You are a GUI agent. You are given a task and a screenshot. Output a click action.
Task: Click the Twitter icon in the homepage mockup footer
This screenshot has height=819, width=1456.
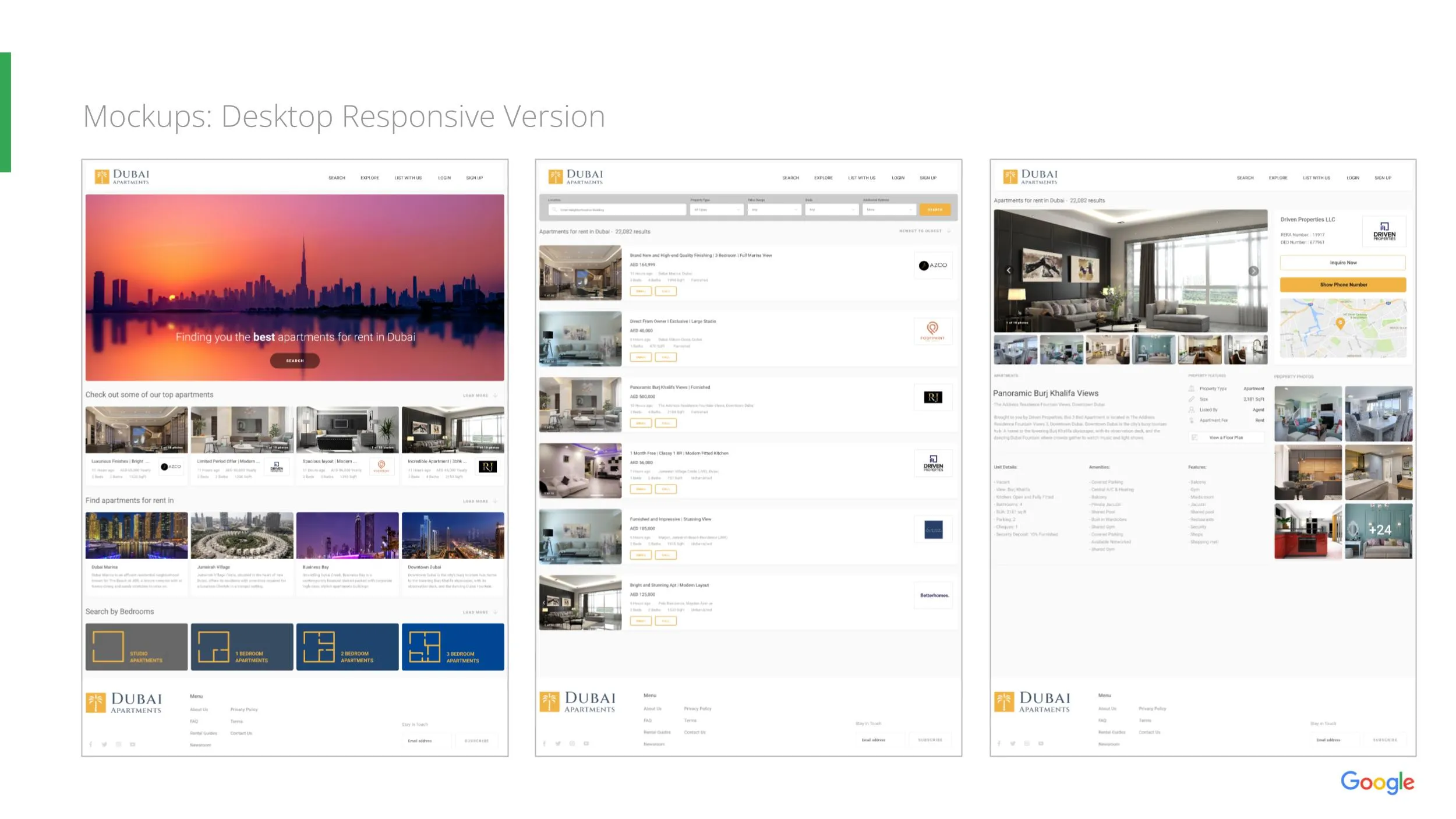pos(104,744)
